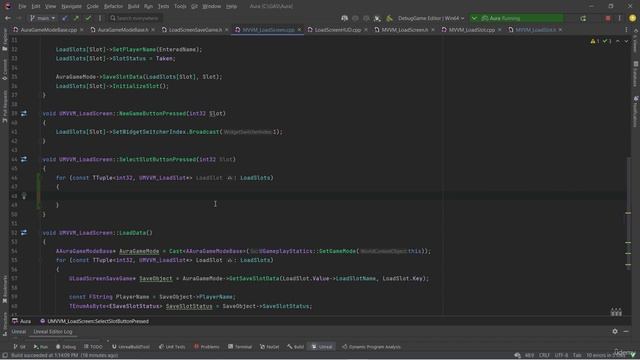
Task: Click the Search everywhere field
Action: [135, 18]
